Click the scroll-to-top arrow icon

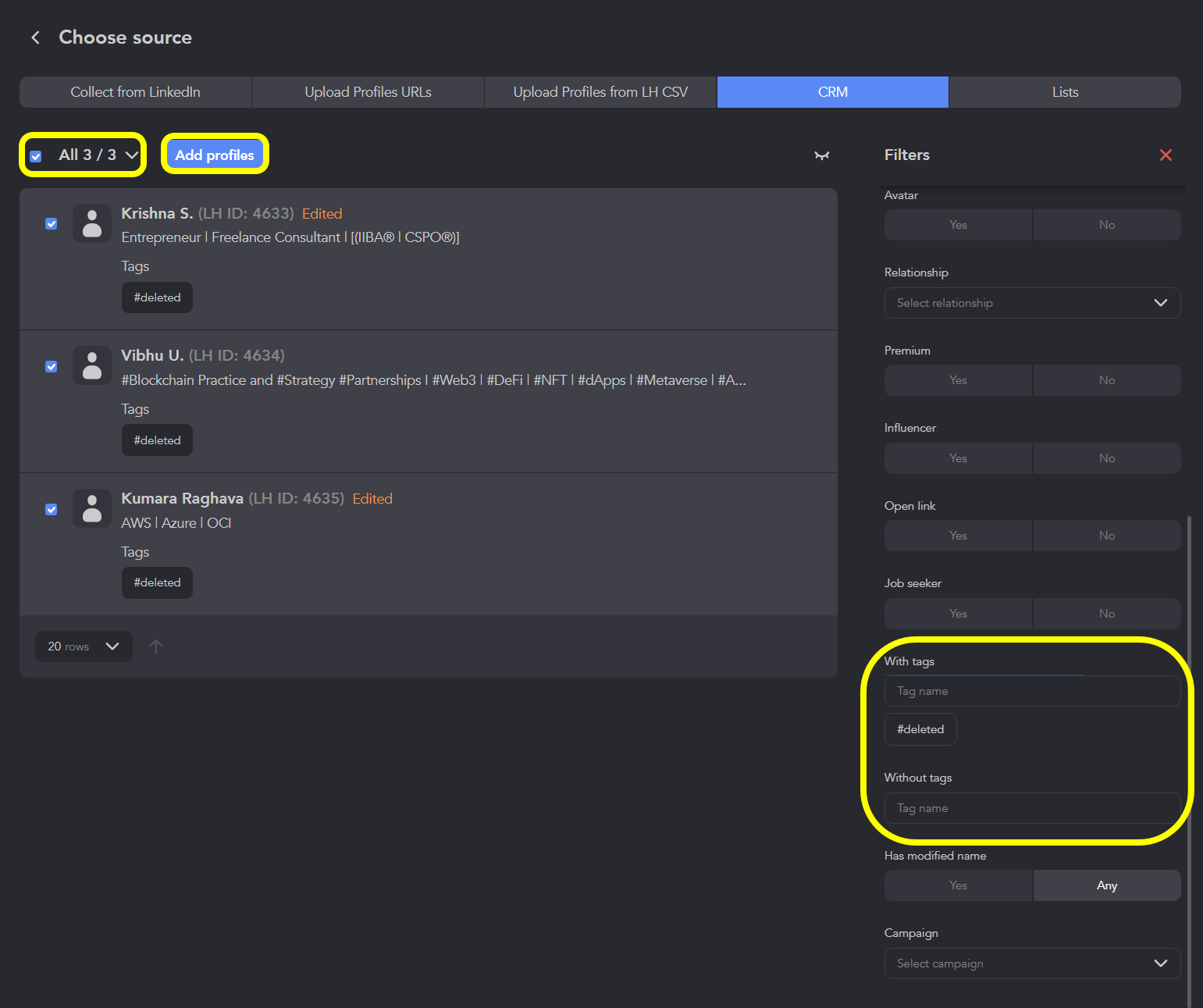[156, 646]
